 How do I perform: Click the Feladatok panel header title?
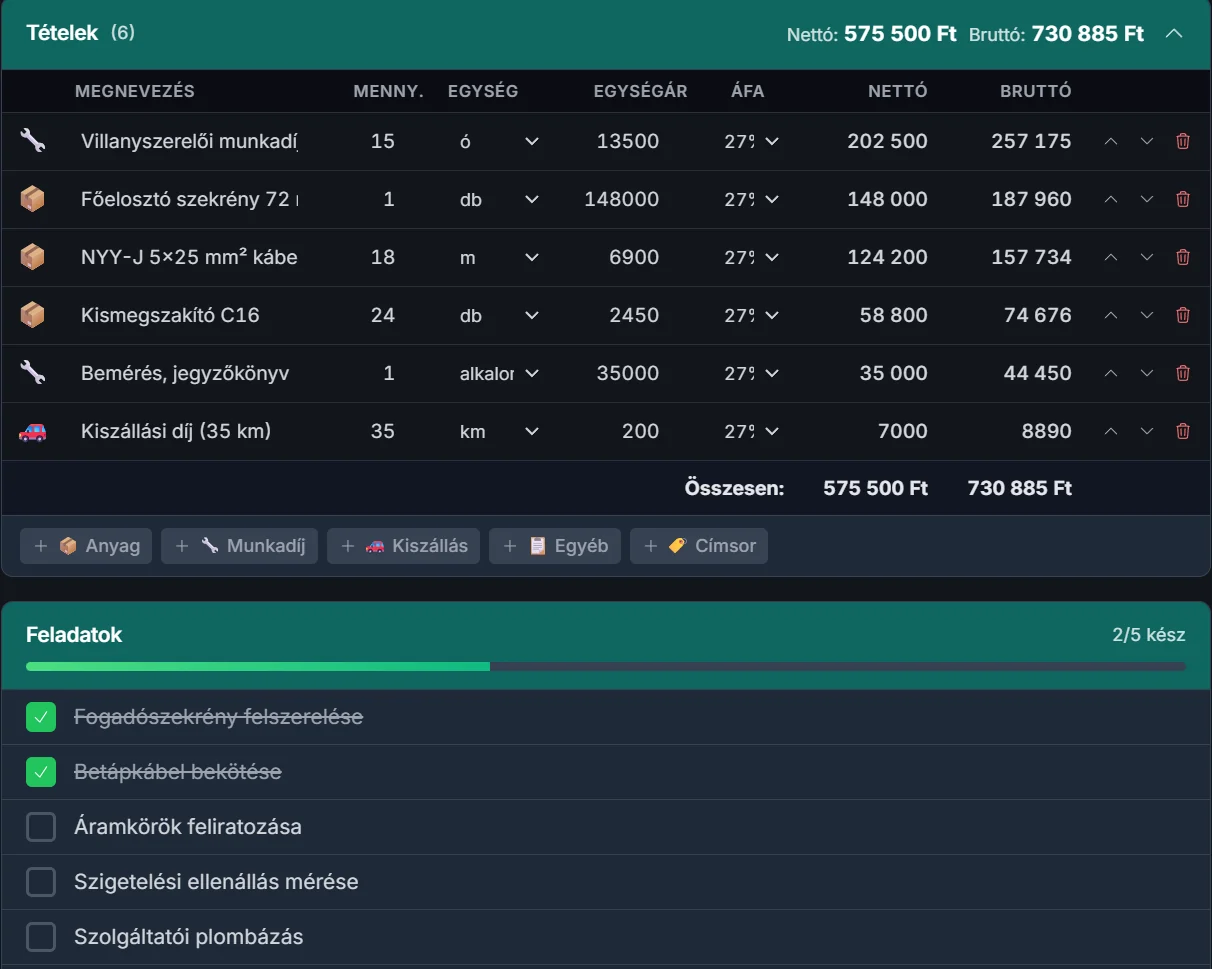click(74, 635)
